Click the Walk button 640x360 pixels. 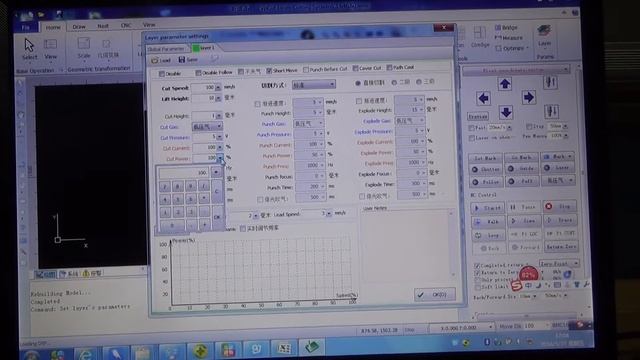point(489,222)
